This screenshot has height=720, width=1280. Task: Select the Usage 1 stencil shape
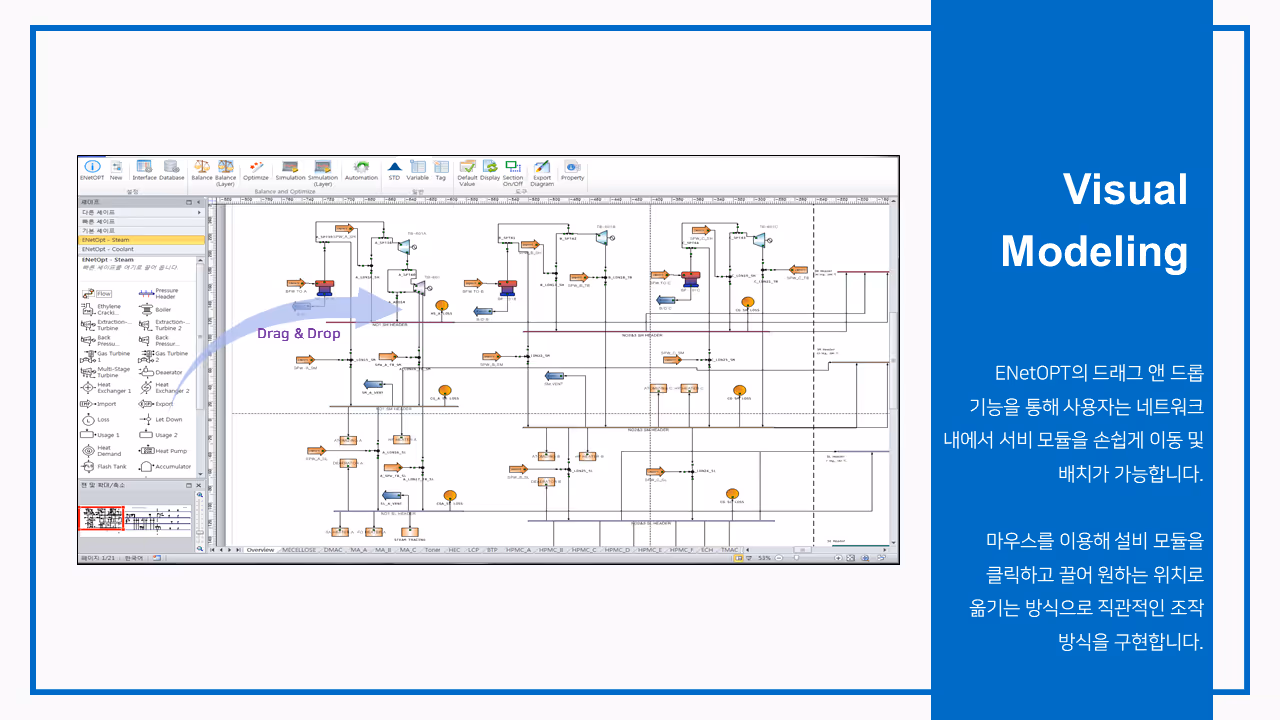click(100, 435)
